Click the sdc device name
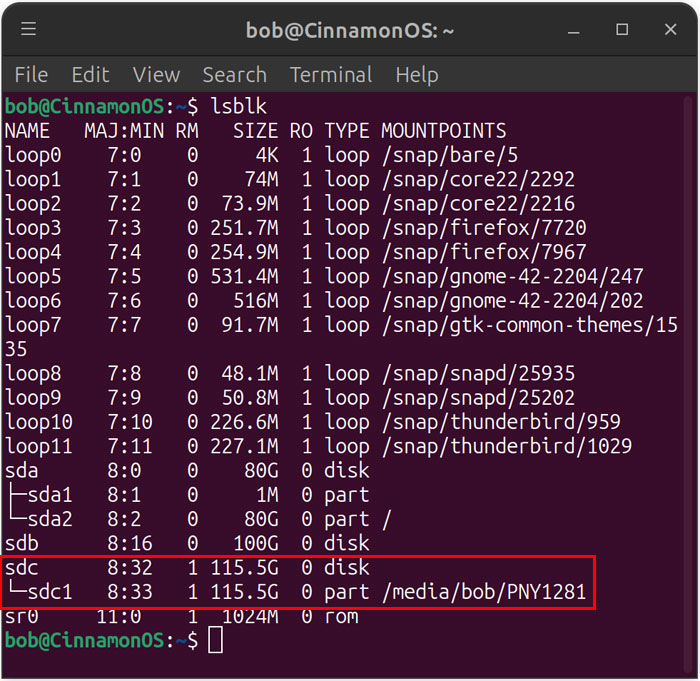 [21, 568]
